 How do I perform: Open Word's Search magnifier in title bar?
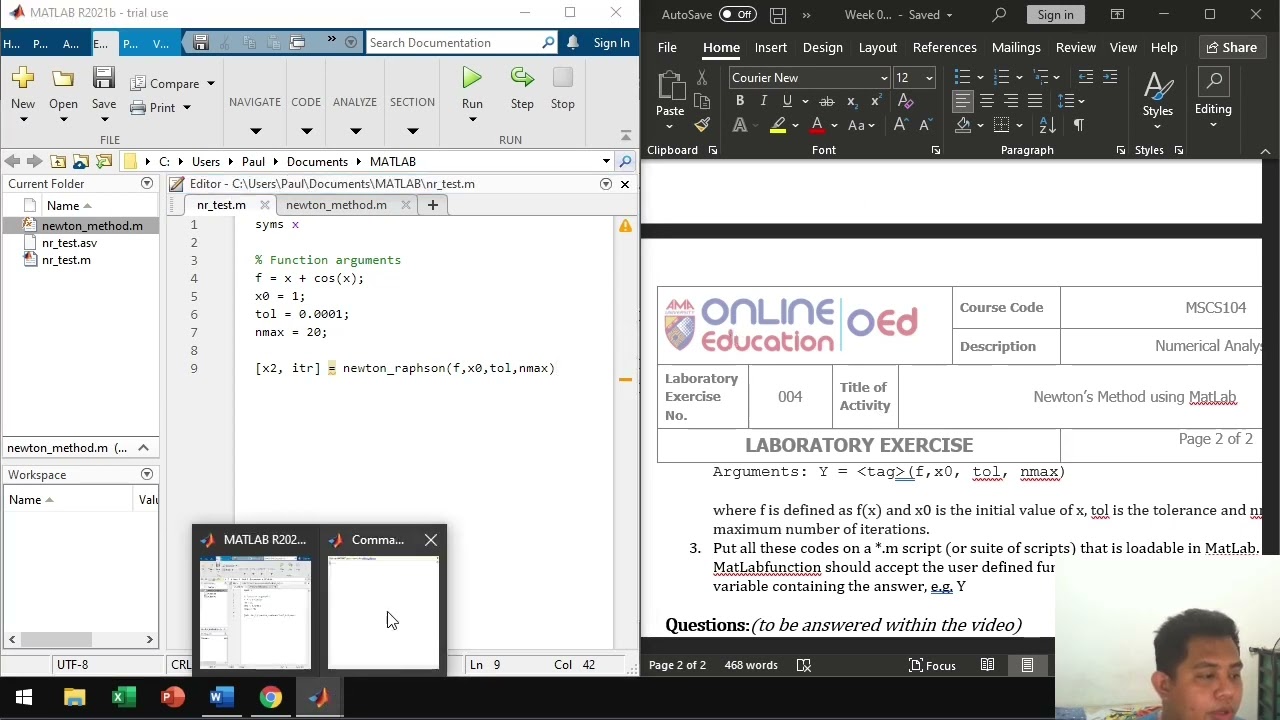(x=999, y=14)
